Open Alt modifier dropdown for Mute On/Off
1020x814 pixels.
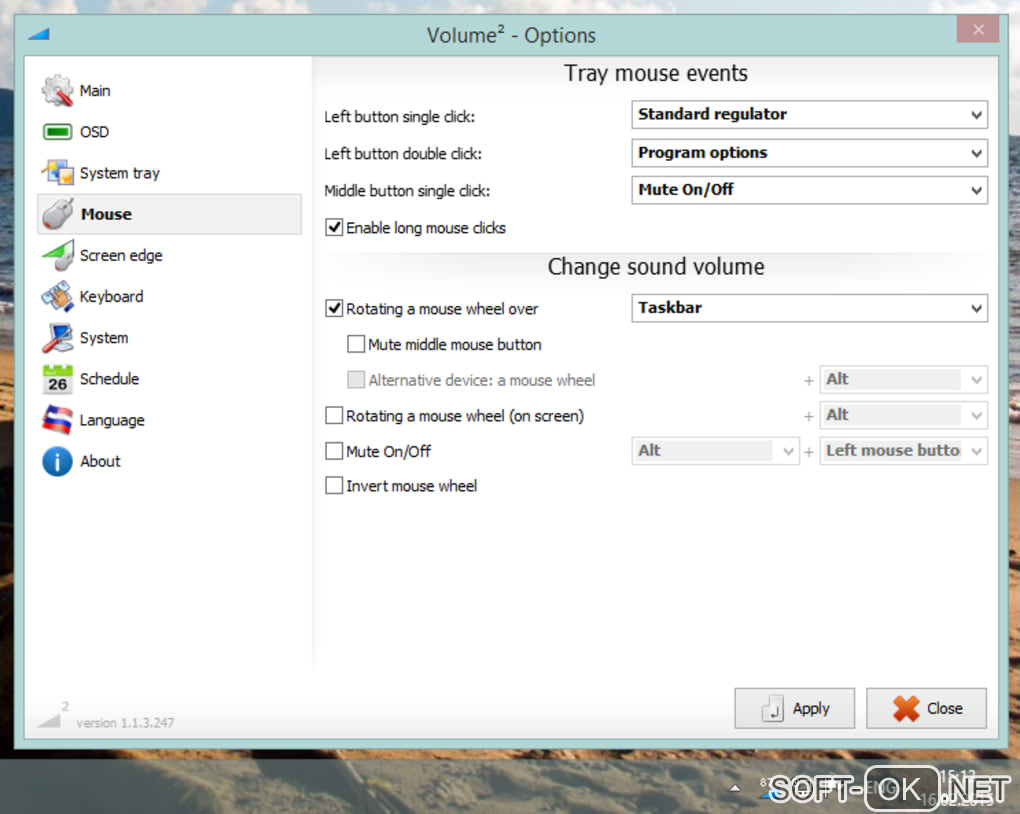(x=715, y=451)
